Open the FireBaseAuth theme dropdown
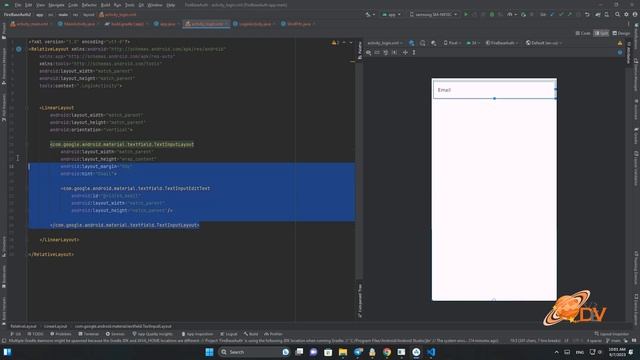The image size is (640, 360). [502, 43]
